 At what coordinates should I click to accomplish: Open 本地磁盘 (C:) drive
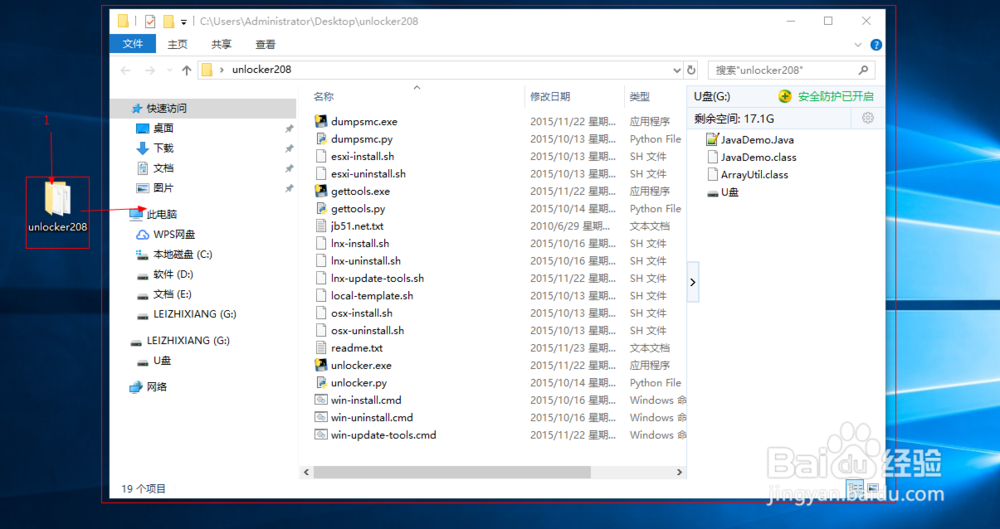pos(174,254)
